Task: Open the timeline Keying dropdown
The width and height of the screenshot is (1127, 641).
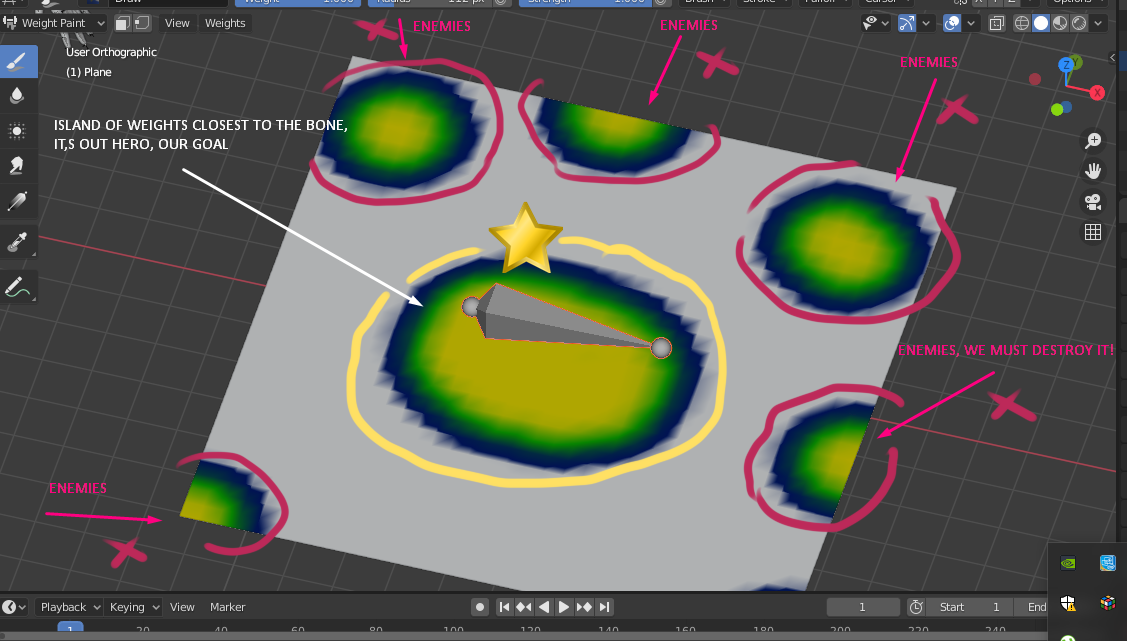Action: [x=134, y=607]
